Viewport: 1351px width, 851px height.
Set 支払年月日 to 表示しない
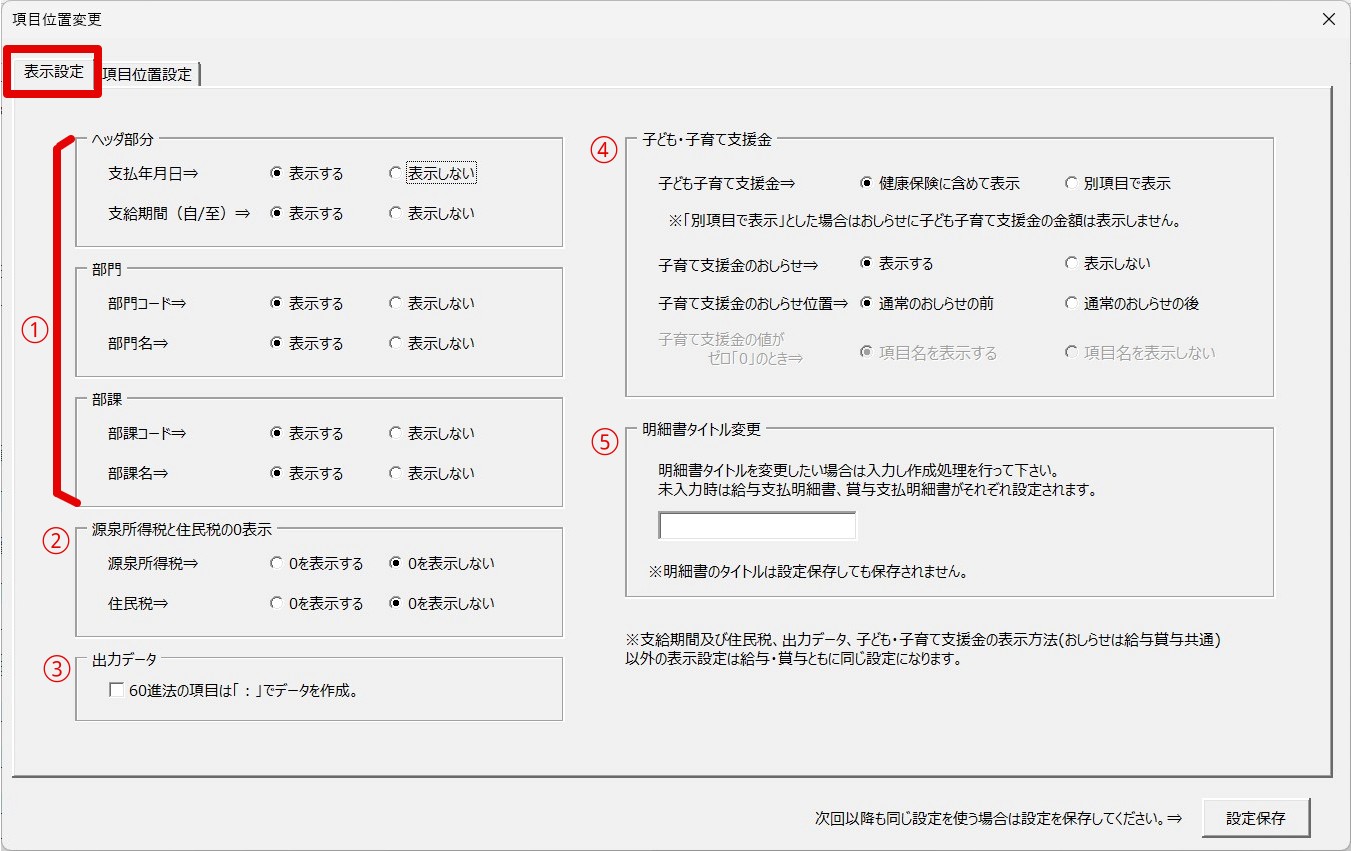point(396,174)
